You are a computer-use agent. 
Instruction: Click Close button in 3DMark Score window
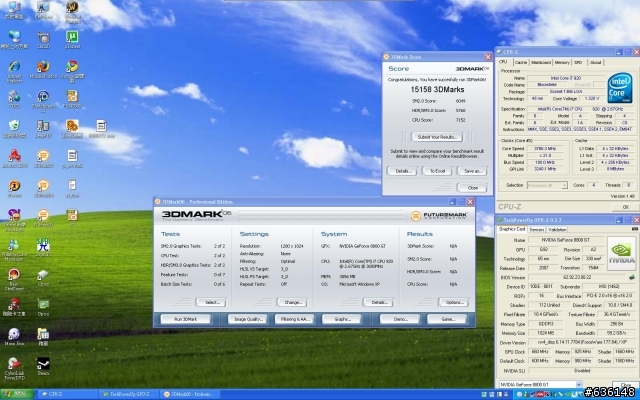[472, 188]
